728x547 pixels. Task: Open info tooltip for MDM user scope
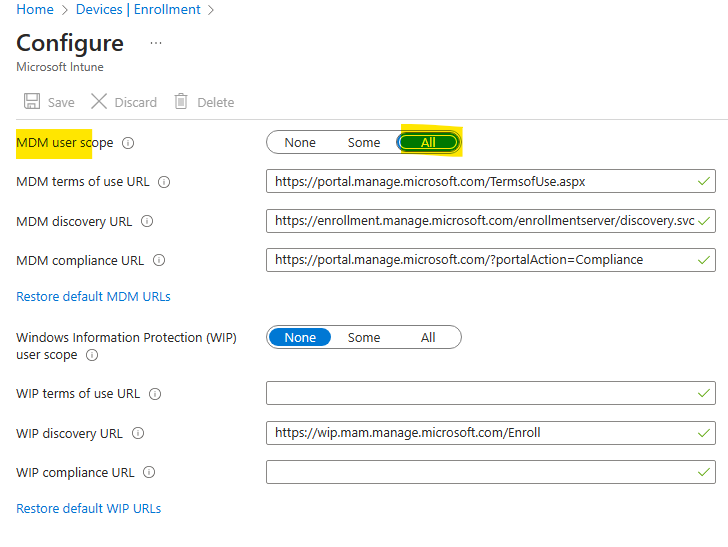(x=128, y=143)
